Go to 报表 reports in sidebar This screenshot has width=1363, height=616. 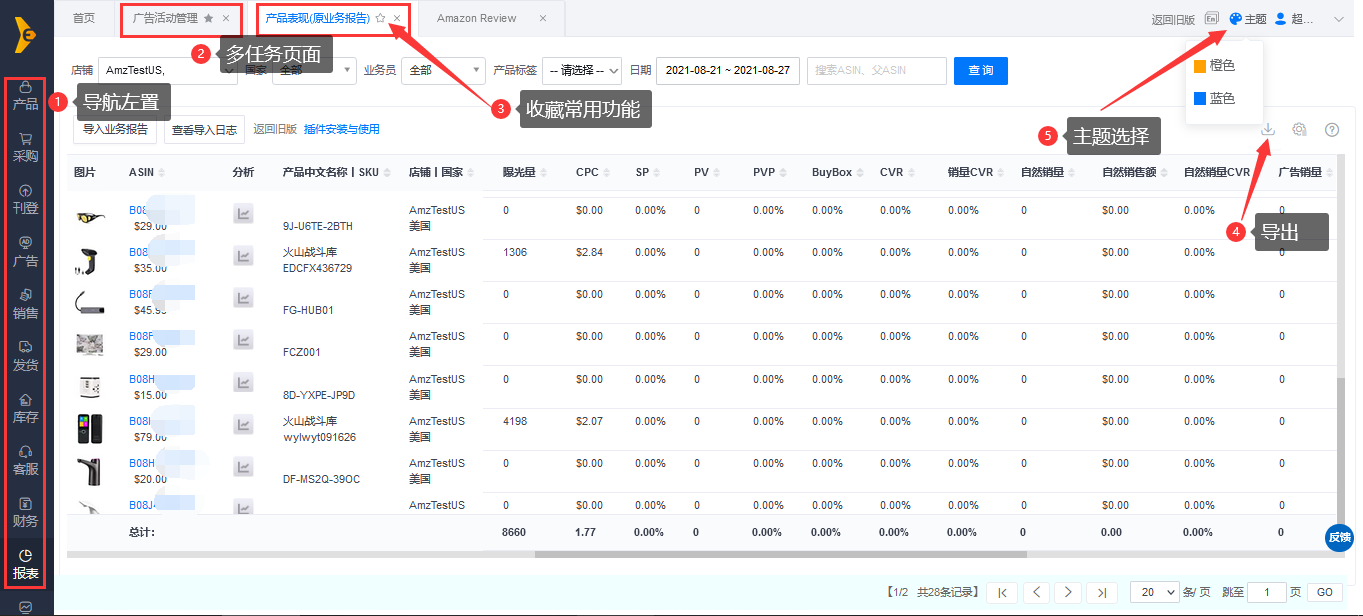pyautogui.click(x=25, y=564)
